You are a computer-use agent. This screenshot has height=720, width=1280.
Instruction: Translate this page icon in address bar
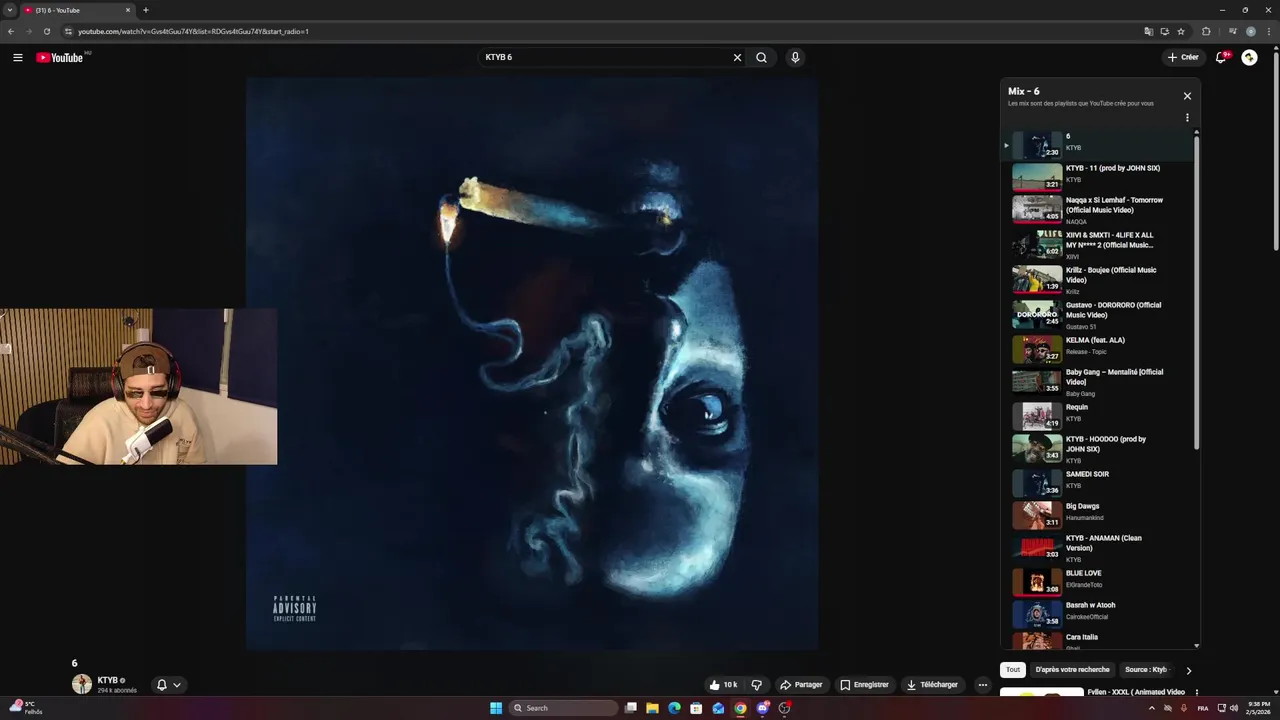tap(1148, 31)
